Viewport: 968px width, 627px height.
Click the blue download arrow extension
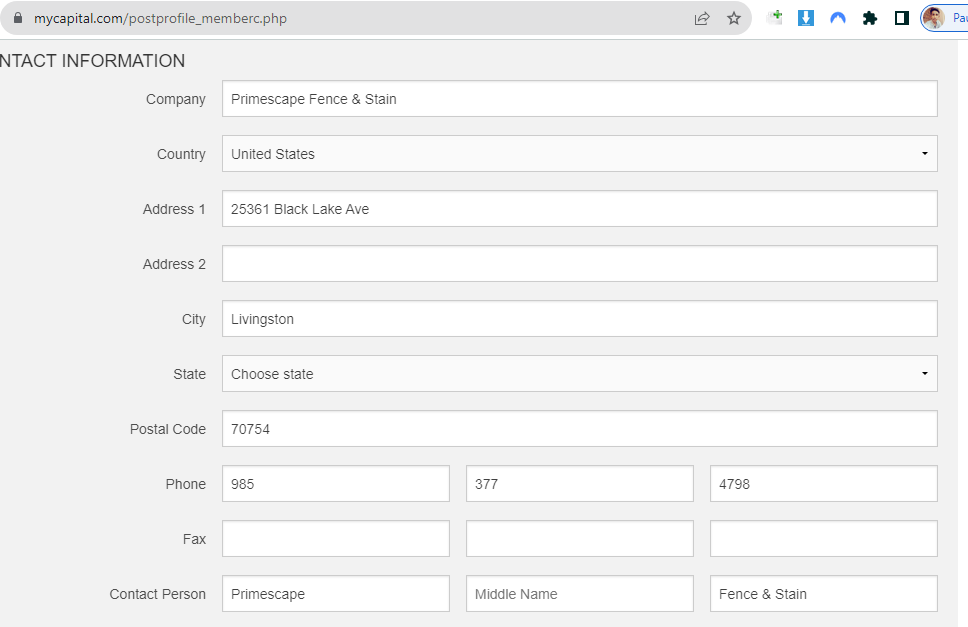(806, 18)
